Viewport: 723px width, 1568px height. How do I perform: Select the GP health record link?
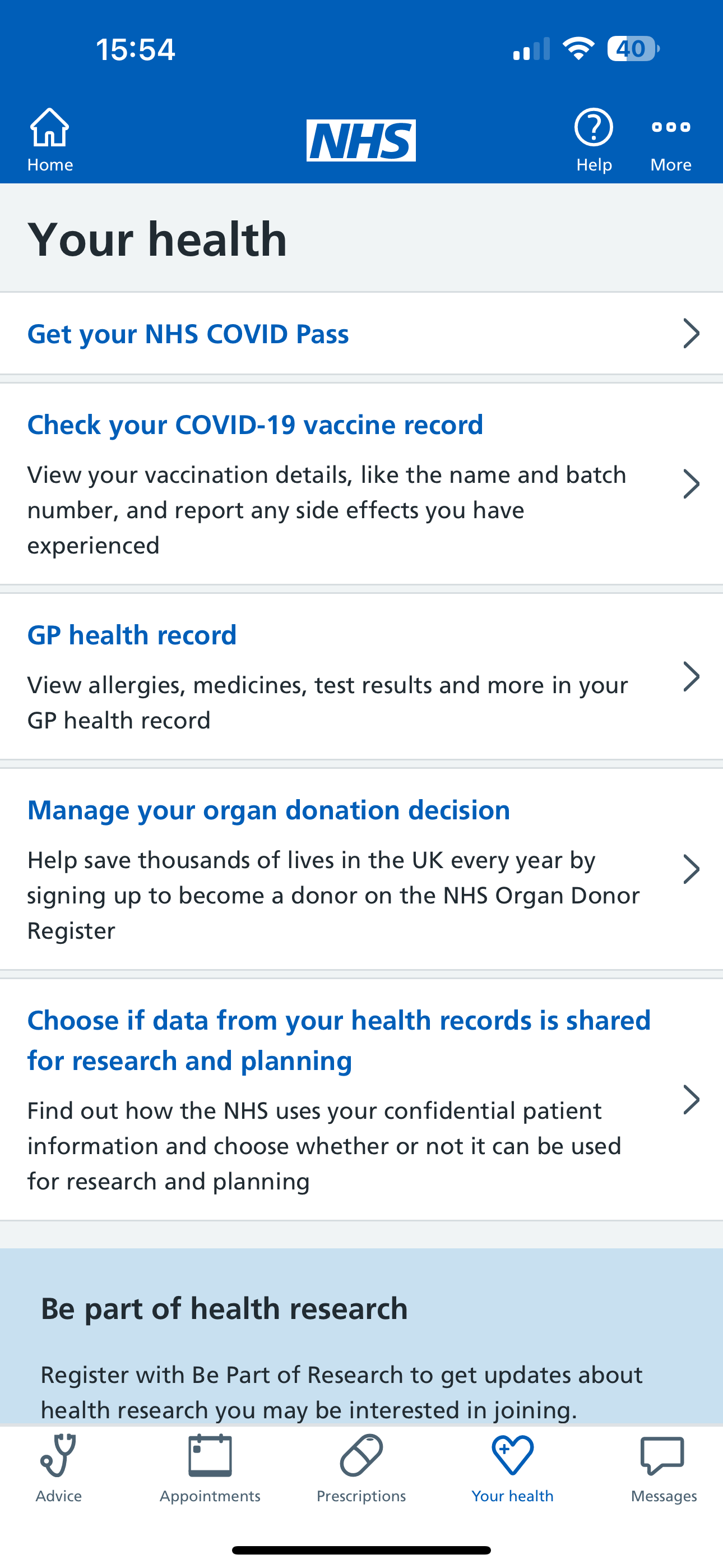pyautogui.click(x=132, y=635)
